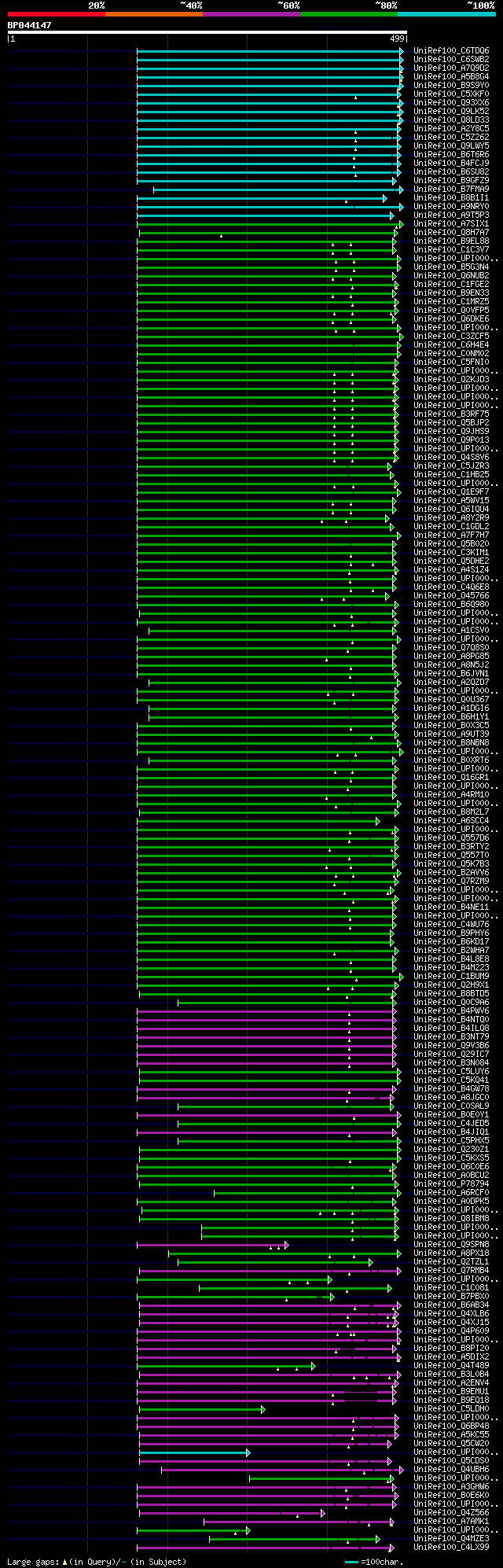Select the UniRef100_A3GHW6 label
This screenshot has height=1568, width=503.
tap(451, 1486)
